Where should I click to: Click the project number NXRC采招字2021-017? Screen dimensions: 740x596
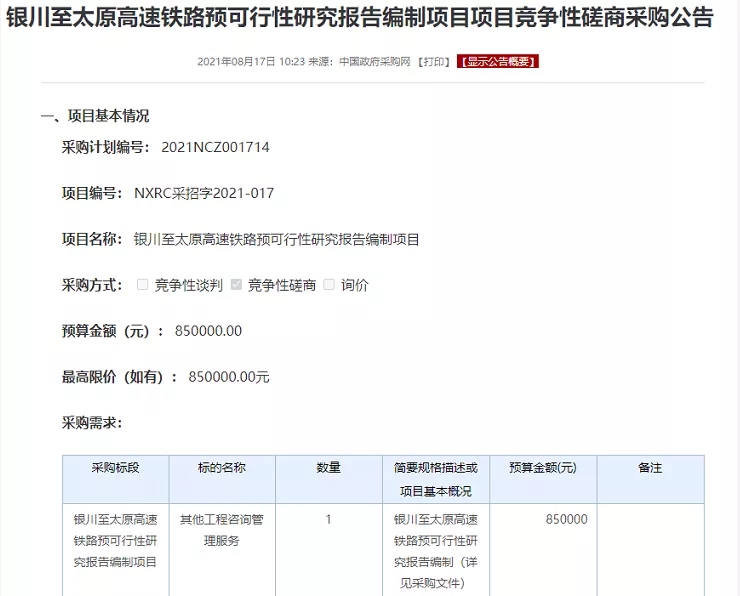pyautogui.click(x=204, y=193)
